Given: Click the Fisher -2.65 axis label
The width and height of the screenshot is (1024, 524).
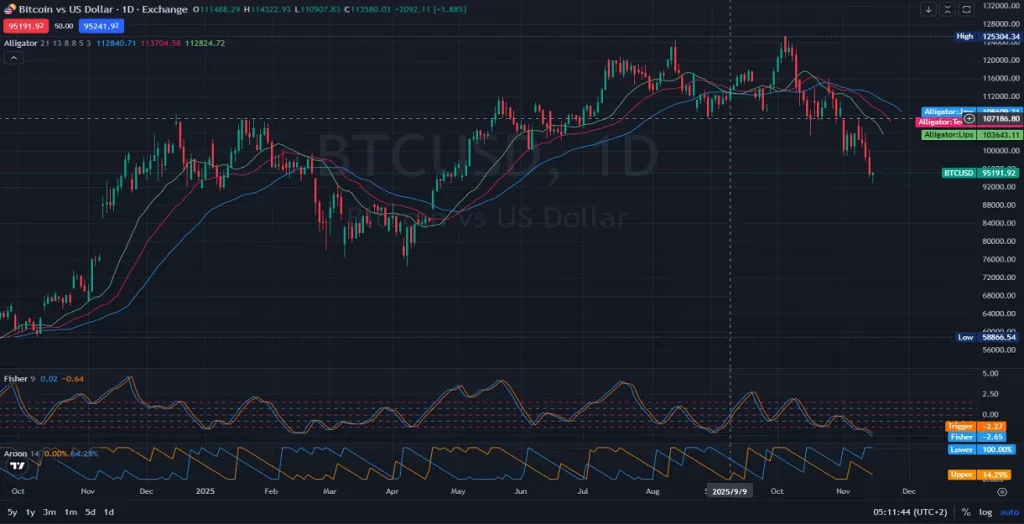Looking at the screenshot, I should [976, 436].
